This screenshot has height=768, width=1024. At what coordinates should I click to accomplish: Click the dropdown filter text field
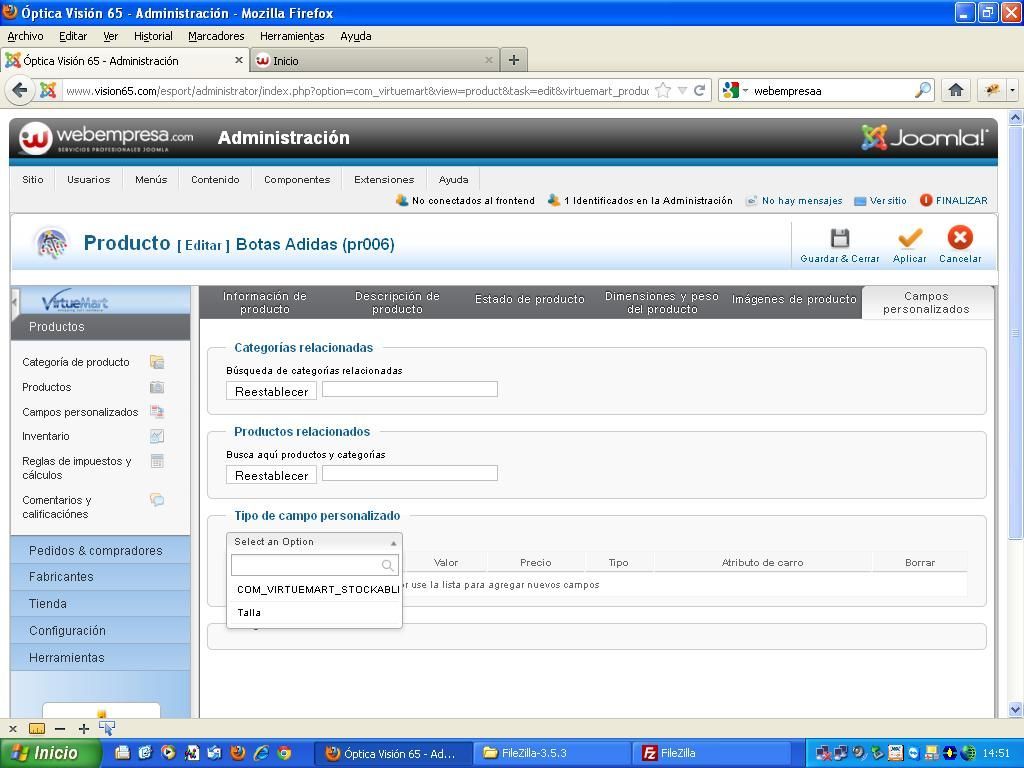pos(314,565)
